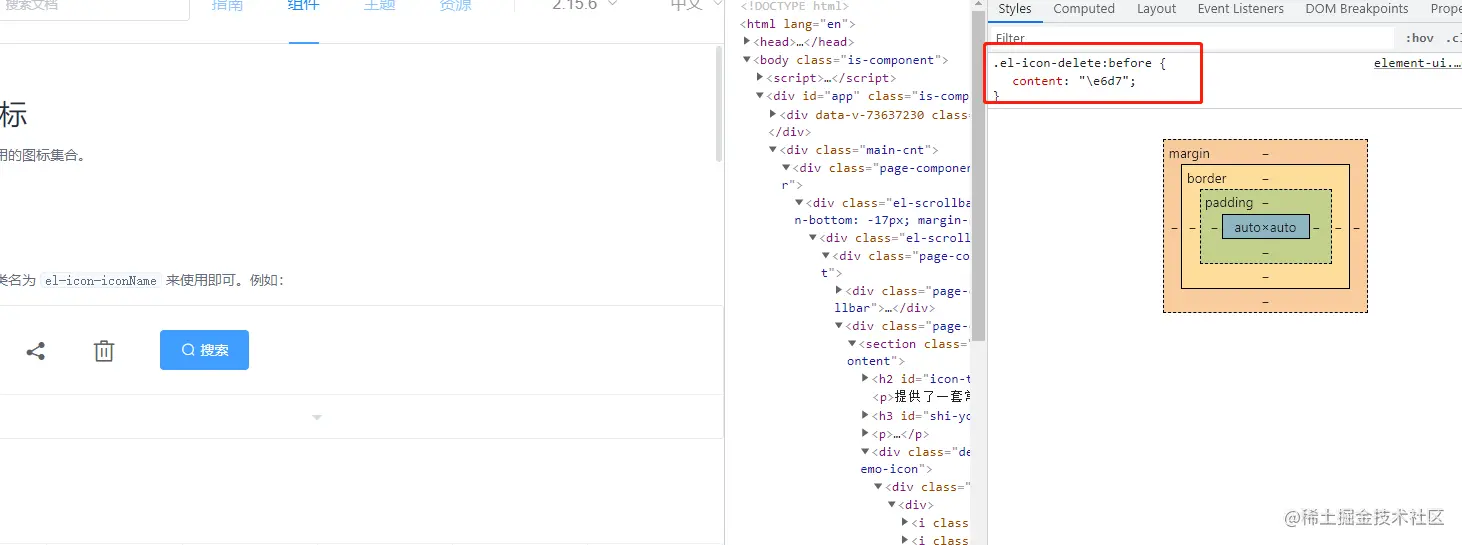Focus the 搜索文档 search field
Image resolution: width=1462 pixels, height=545 pixels.
(x=95, y=8)
